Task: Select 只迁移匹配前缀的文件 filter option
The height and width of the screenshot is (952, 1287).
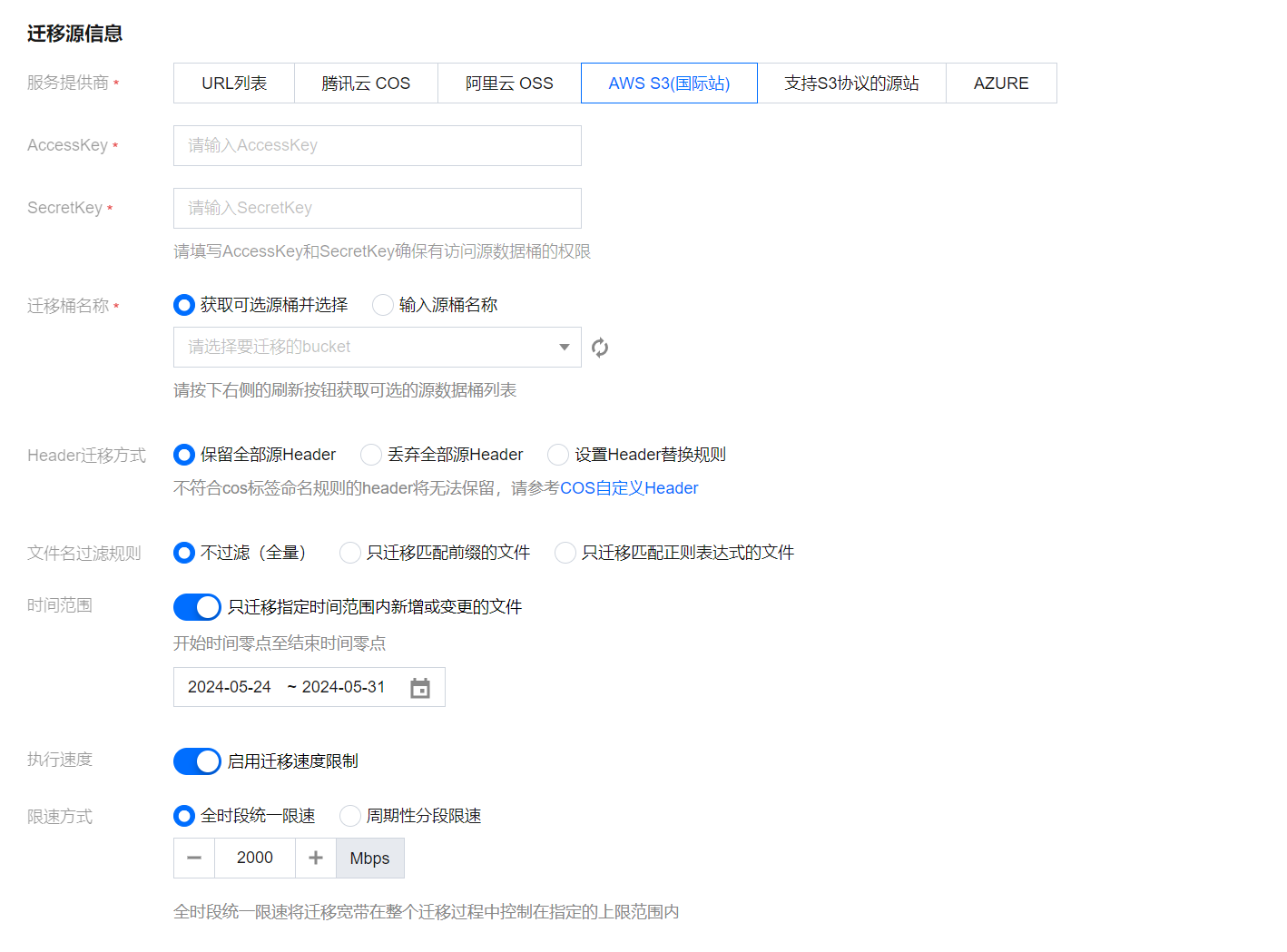Action: click(x=350, y=553)
